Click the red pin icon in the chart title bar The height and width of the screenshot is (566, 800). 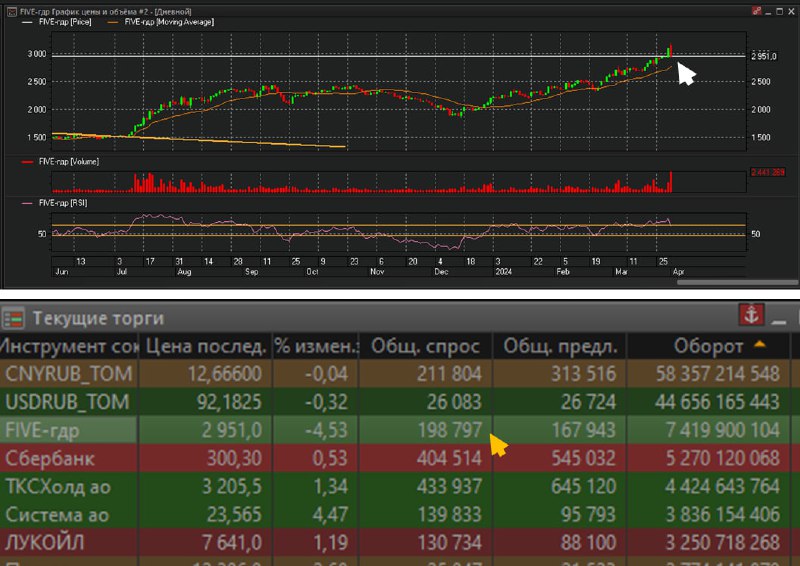[x=757, y=11]
